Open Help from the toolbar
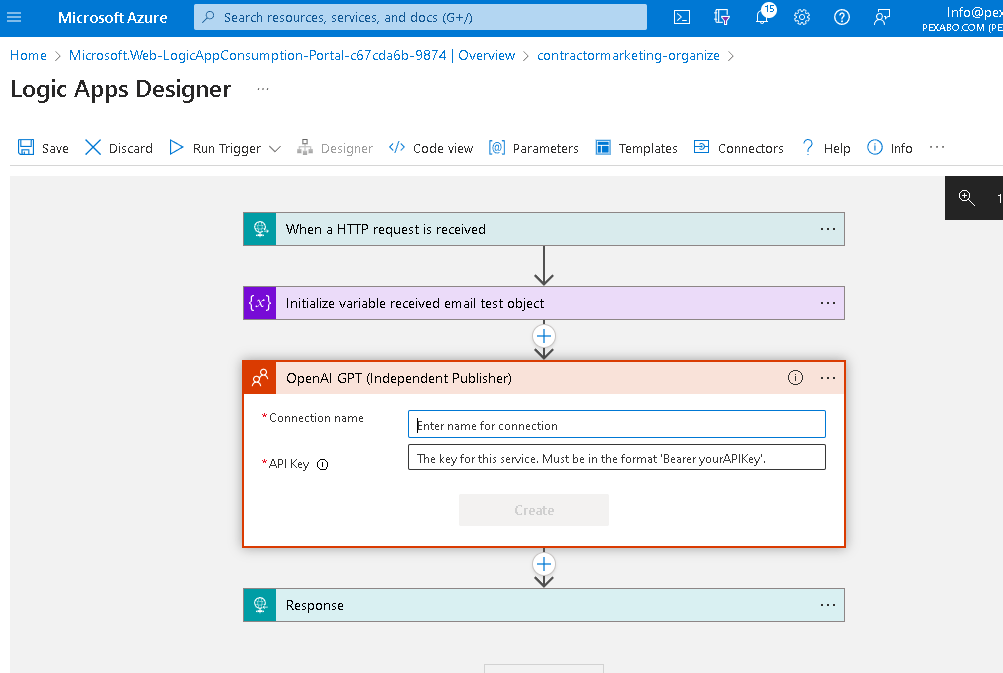This screenshot has width=1003, height=673. pyautogui.click(x=826, y=148)
